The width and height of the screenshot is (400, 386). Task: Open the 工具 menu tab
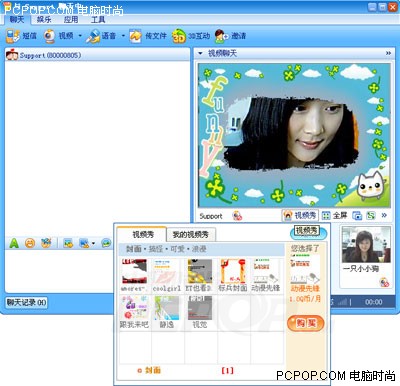(98, 20)
